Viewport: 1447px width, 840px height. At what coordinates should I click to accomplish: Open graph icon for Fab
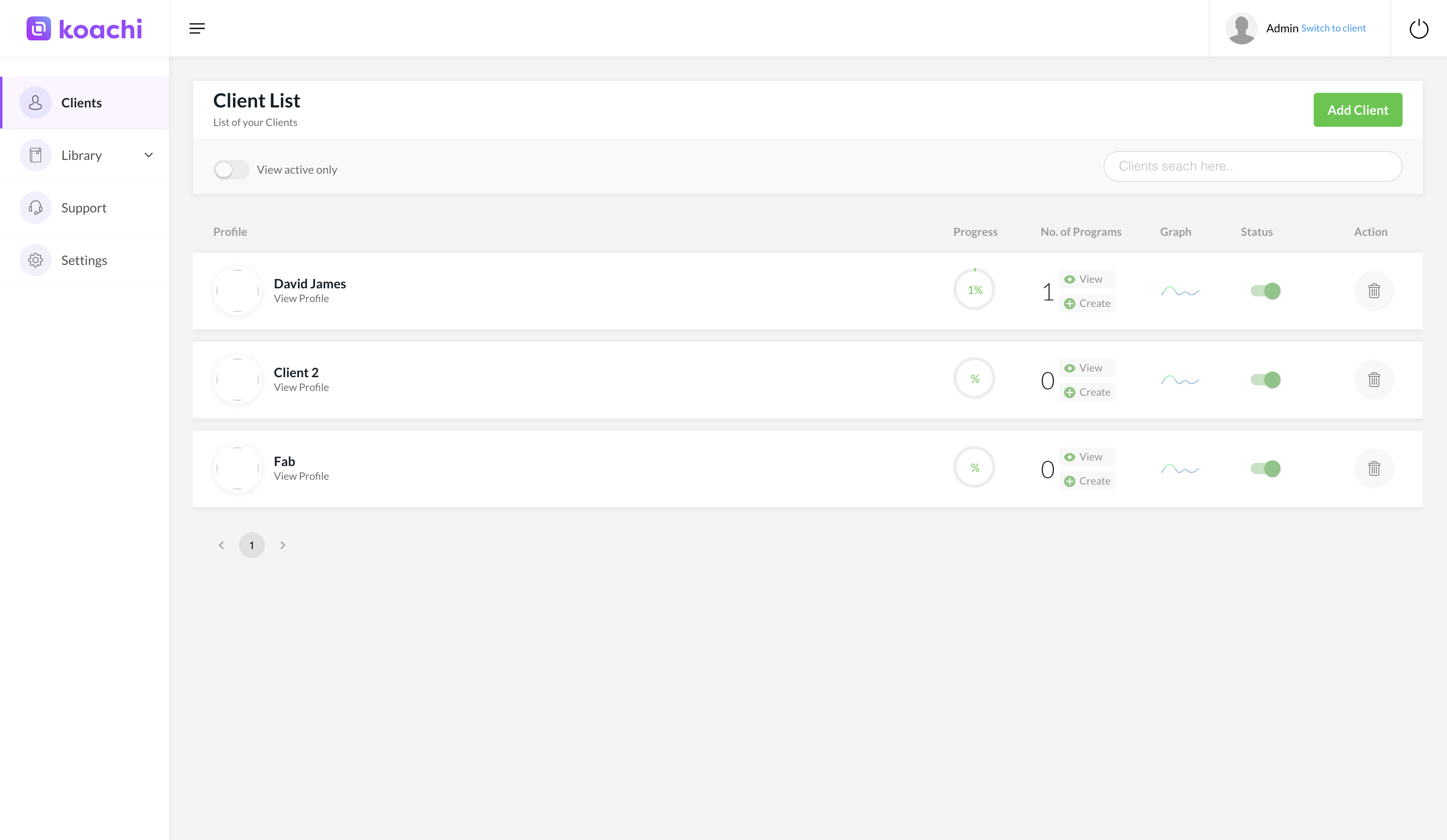click(x=1180, y=469)
